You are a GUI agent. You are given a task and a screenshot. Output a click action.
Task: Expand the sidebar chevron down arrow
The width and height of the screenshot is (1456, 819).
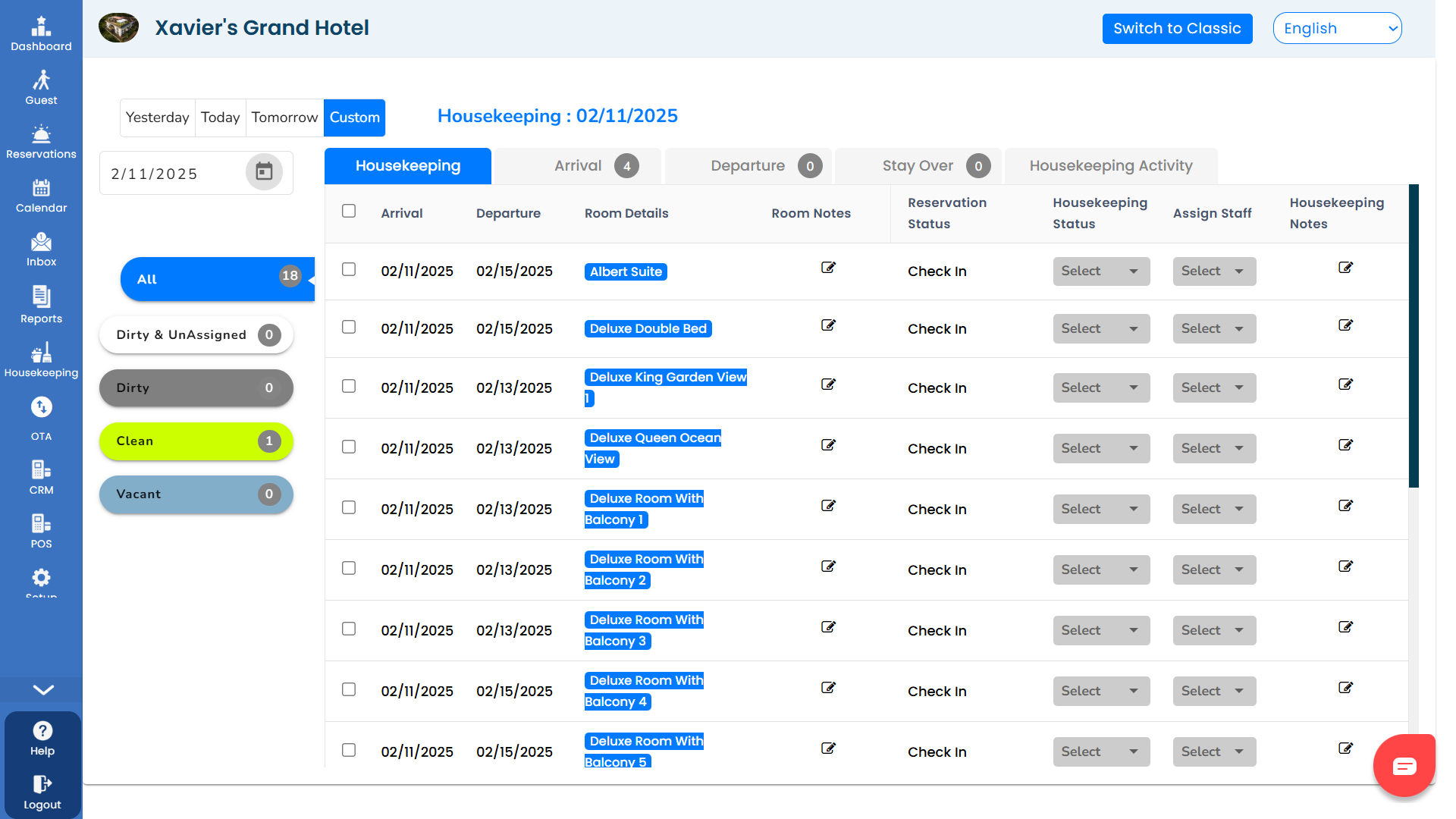coord(43,689)
